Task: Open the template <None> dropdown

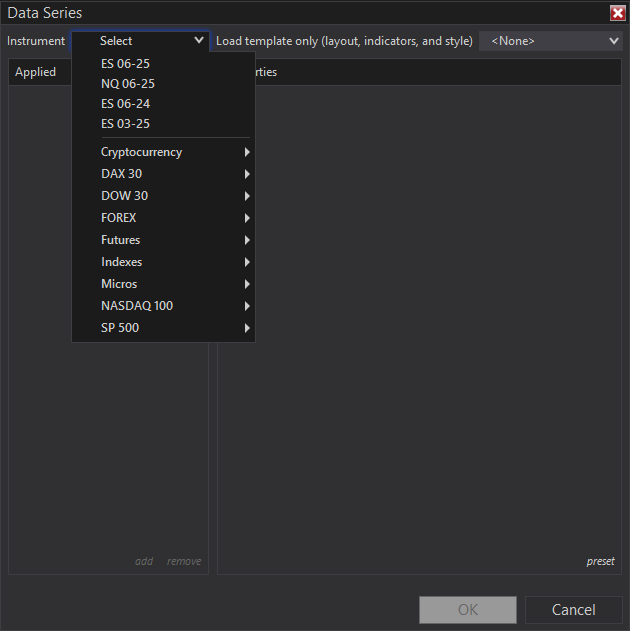Action: [x=550, y=41]
